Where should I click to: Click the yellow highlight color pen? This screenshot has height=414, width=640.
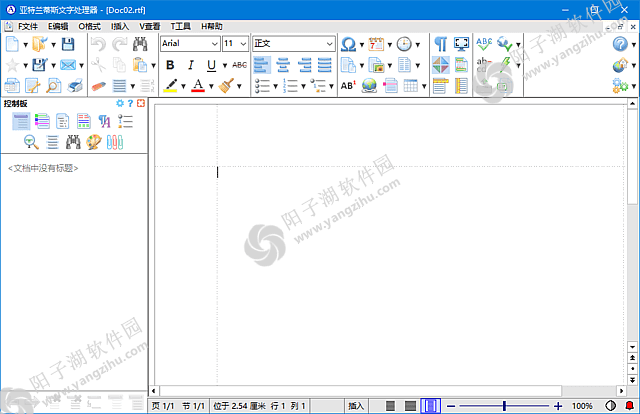[170, 86]
